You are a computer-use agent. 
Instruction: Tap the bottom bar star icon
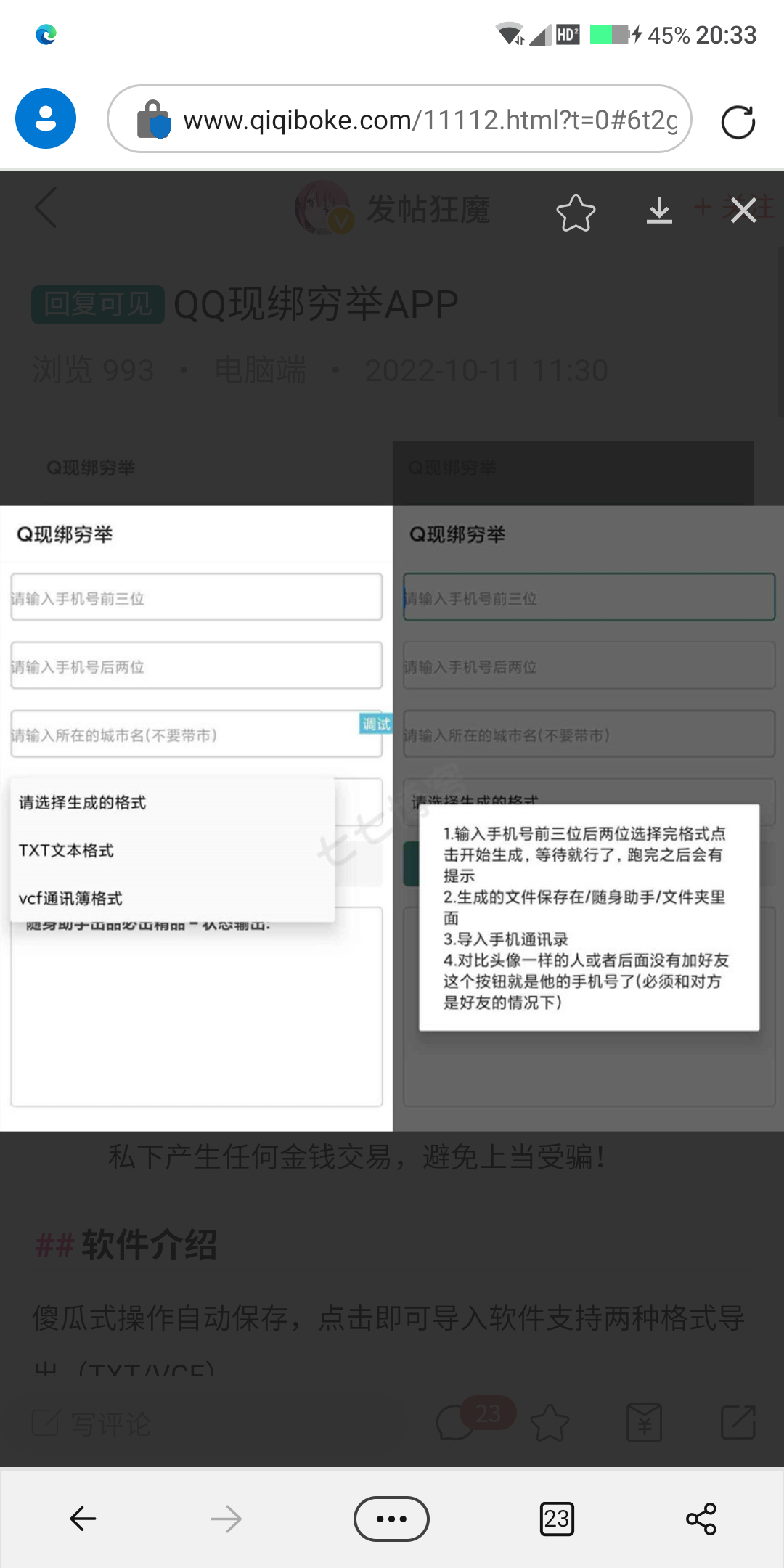550,1423
